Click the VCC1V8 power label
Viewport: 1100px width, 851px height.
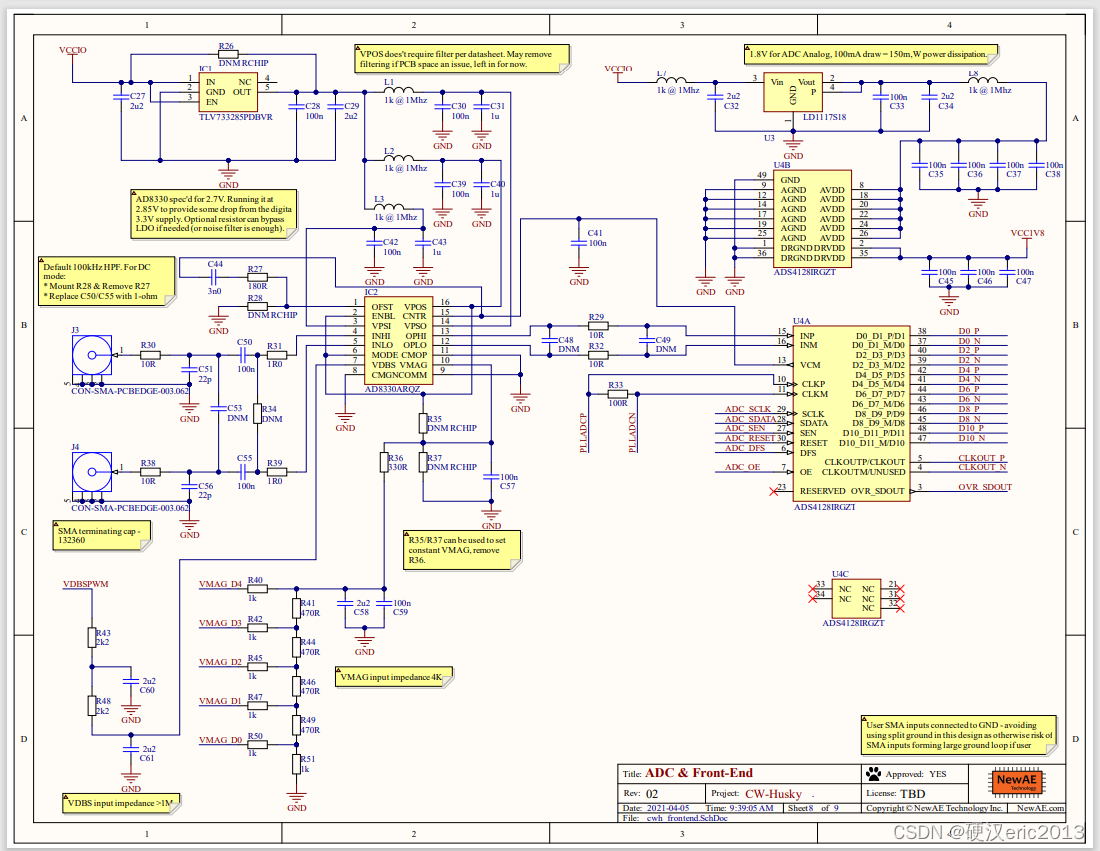(x=1027, y=233)
